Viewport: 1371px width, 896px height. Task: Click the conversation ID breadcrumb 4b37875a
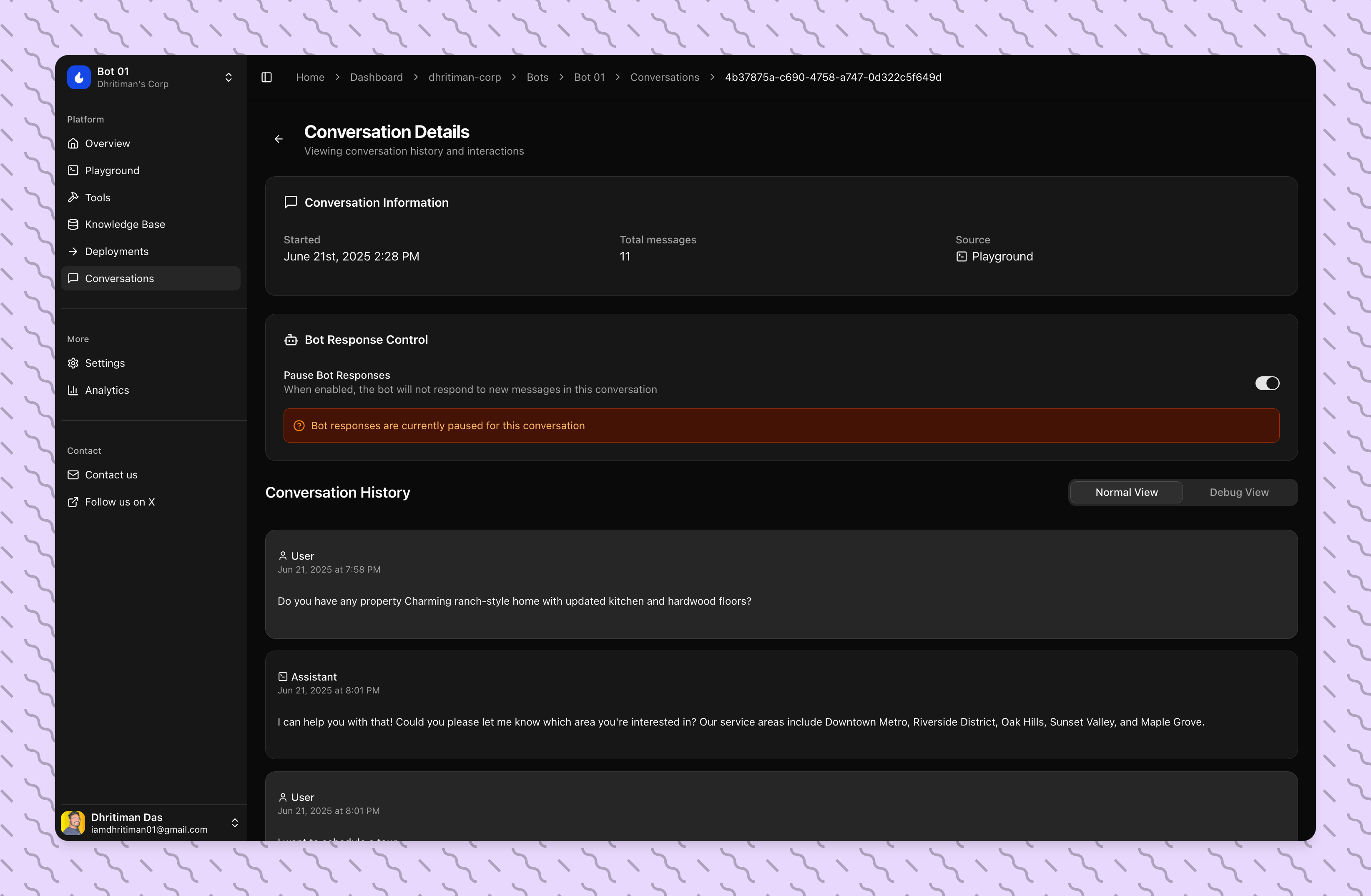click(833, 77)
